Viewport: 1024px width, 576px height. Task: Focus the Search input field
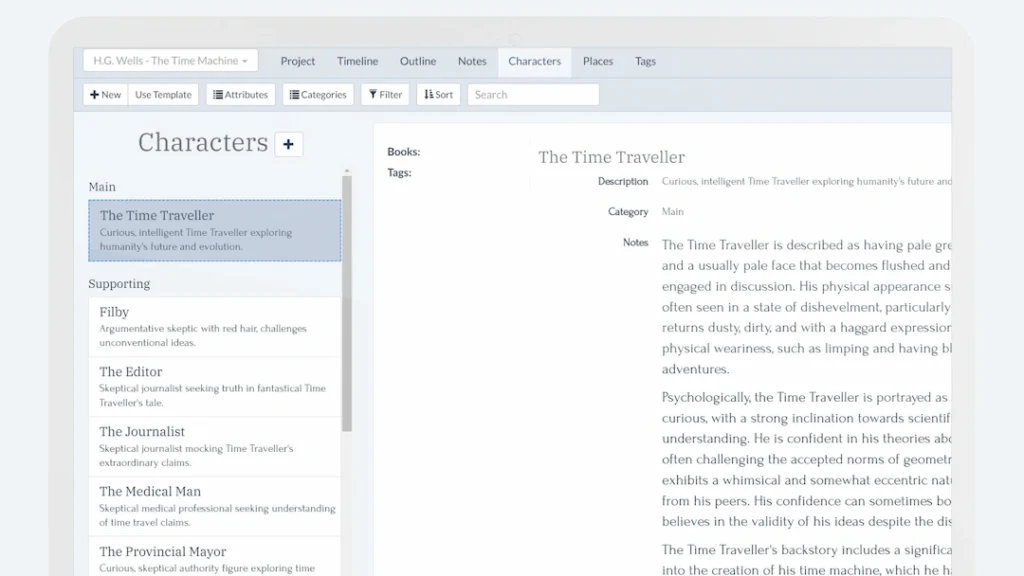[533, 95]
